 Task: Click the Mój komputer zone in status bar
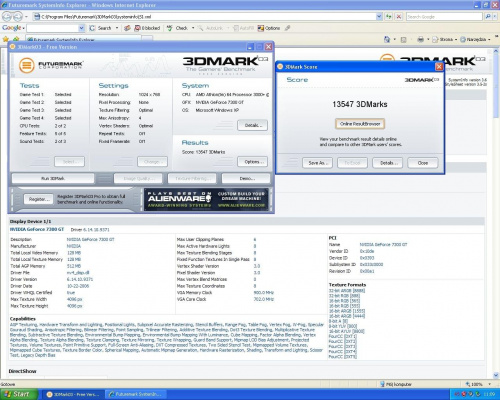tap(396, 384)
